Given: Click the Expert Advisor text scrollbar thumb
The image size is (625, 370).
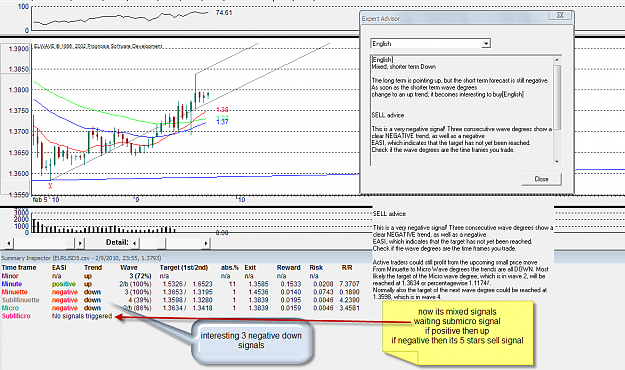Looking at the screenshot, I should pos(557,97).
